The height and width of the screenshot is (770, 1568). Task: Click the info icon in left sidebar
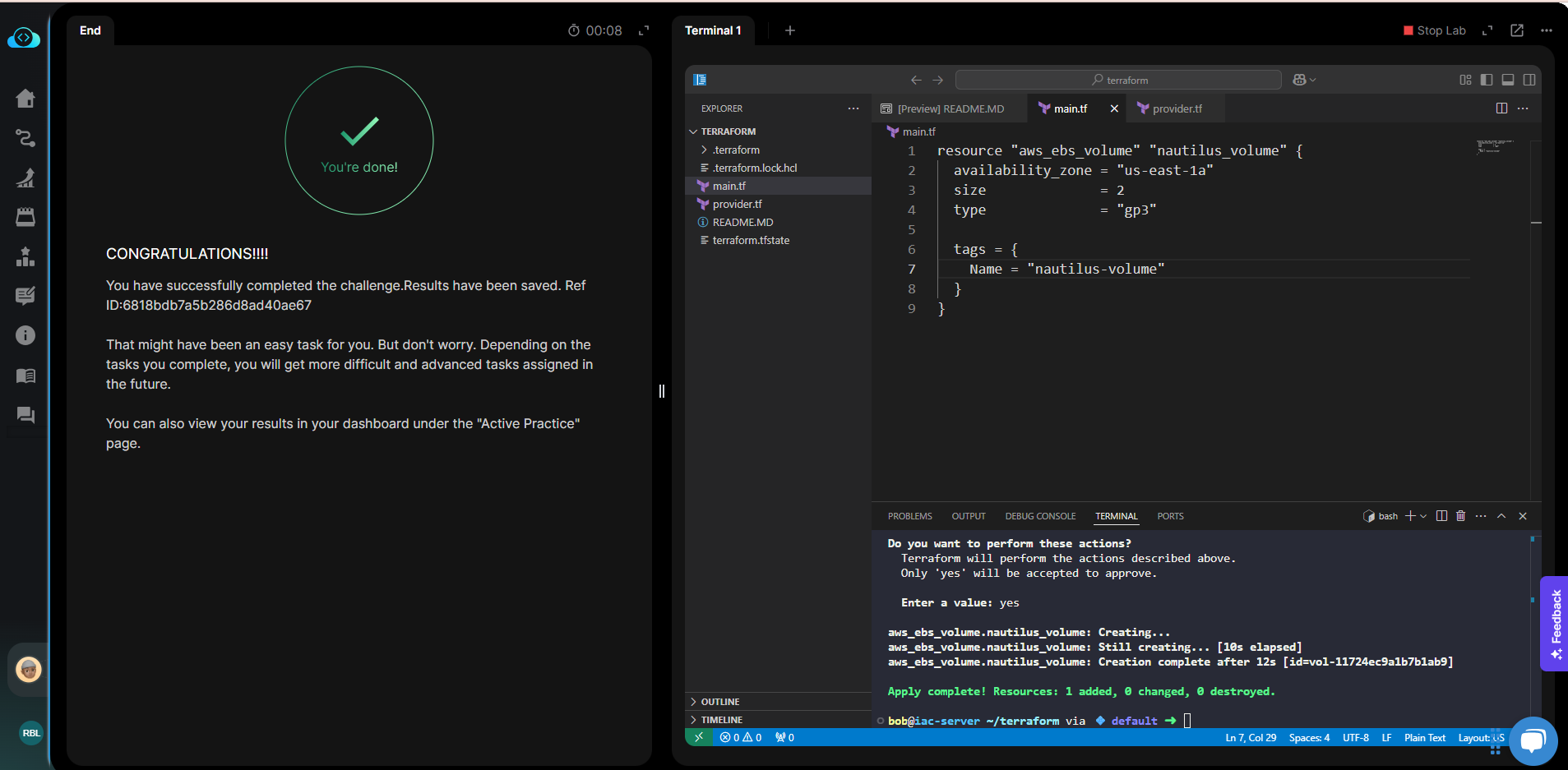pos(25,335)
